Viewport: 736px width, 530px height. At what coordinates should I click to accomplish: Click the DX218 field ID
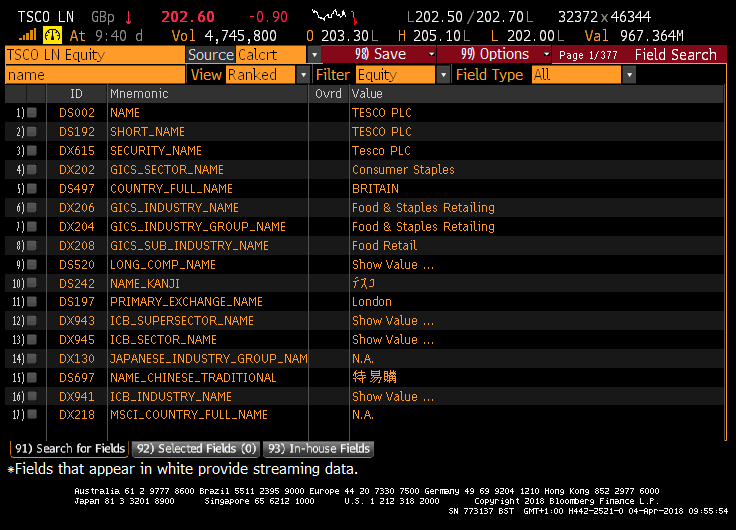77,415
